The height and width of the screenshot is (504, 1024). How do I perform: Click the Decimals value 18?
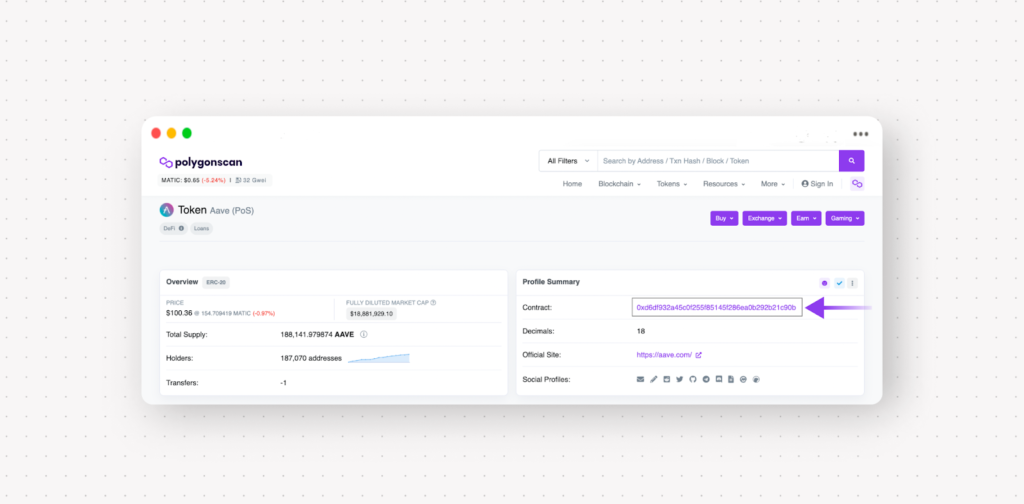point(641,331)
